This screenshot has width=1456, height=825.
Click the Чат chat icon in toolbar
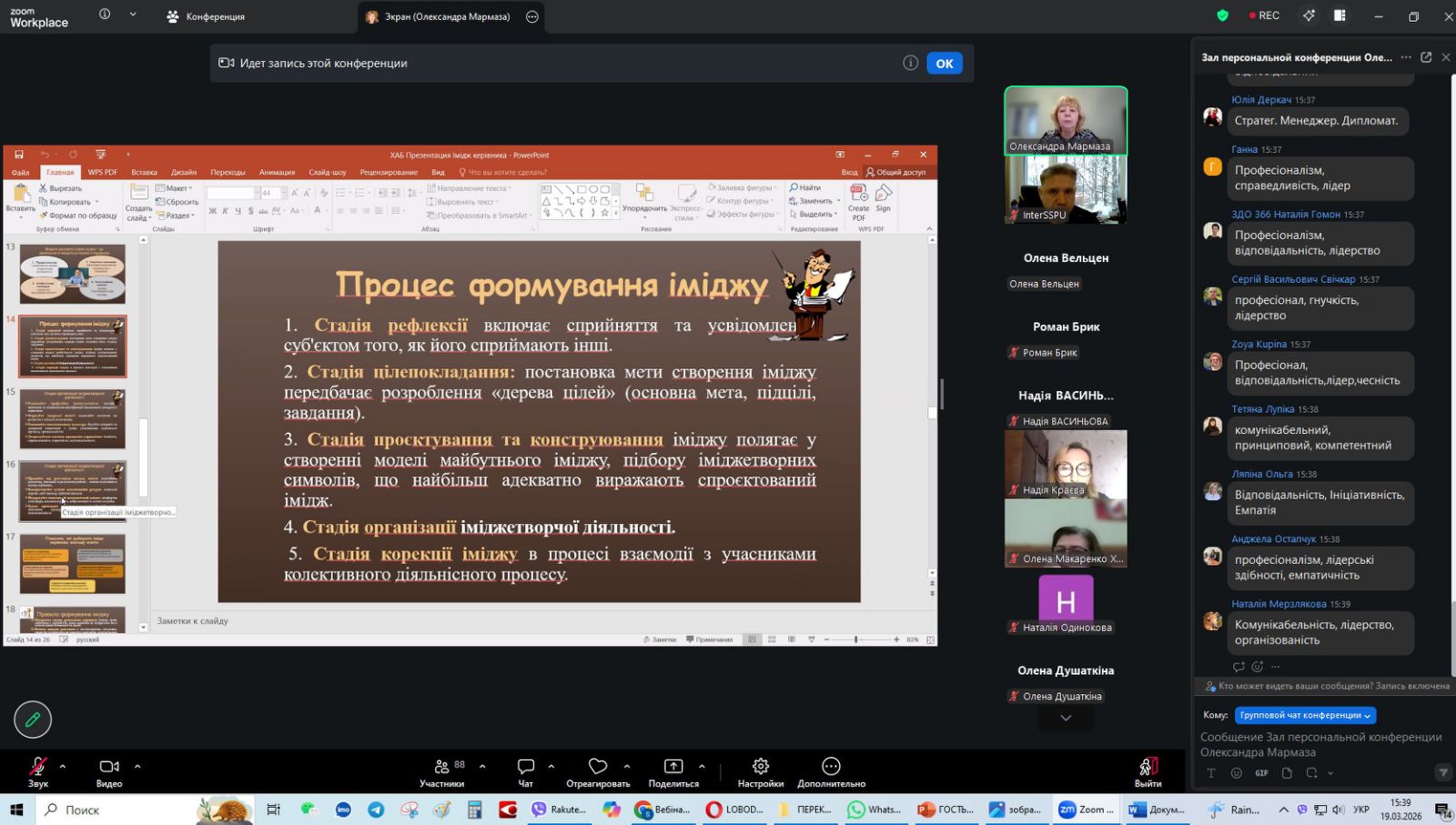(525, 767)
